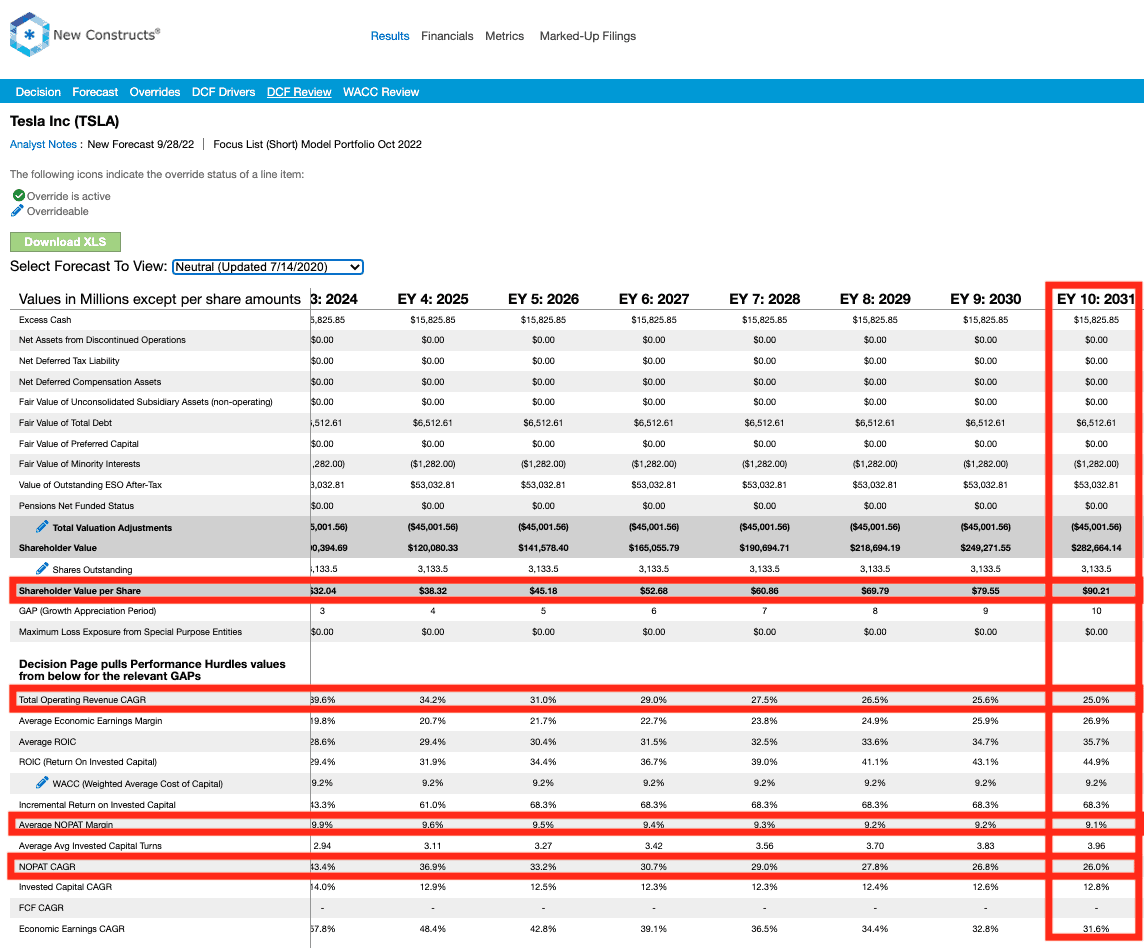The height and width of the screenshot is (948, 1144).
Task: Click the New Constructs brand name
Action: 107,34
